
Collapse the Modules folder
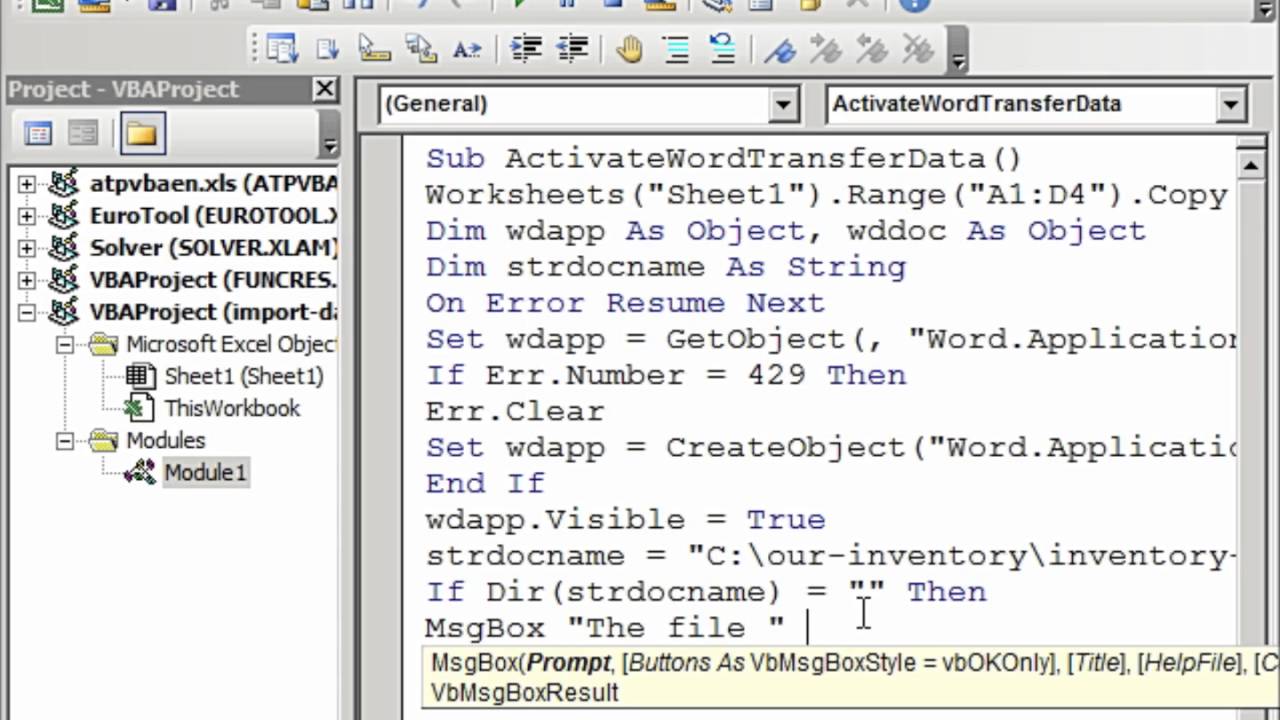(x=65, y=440)
